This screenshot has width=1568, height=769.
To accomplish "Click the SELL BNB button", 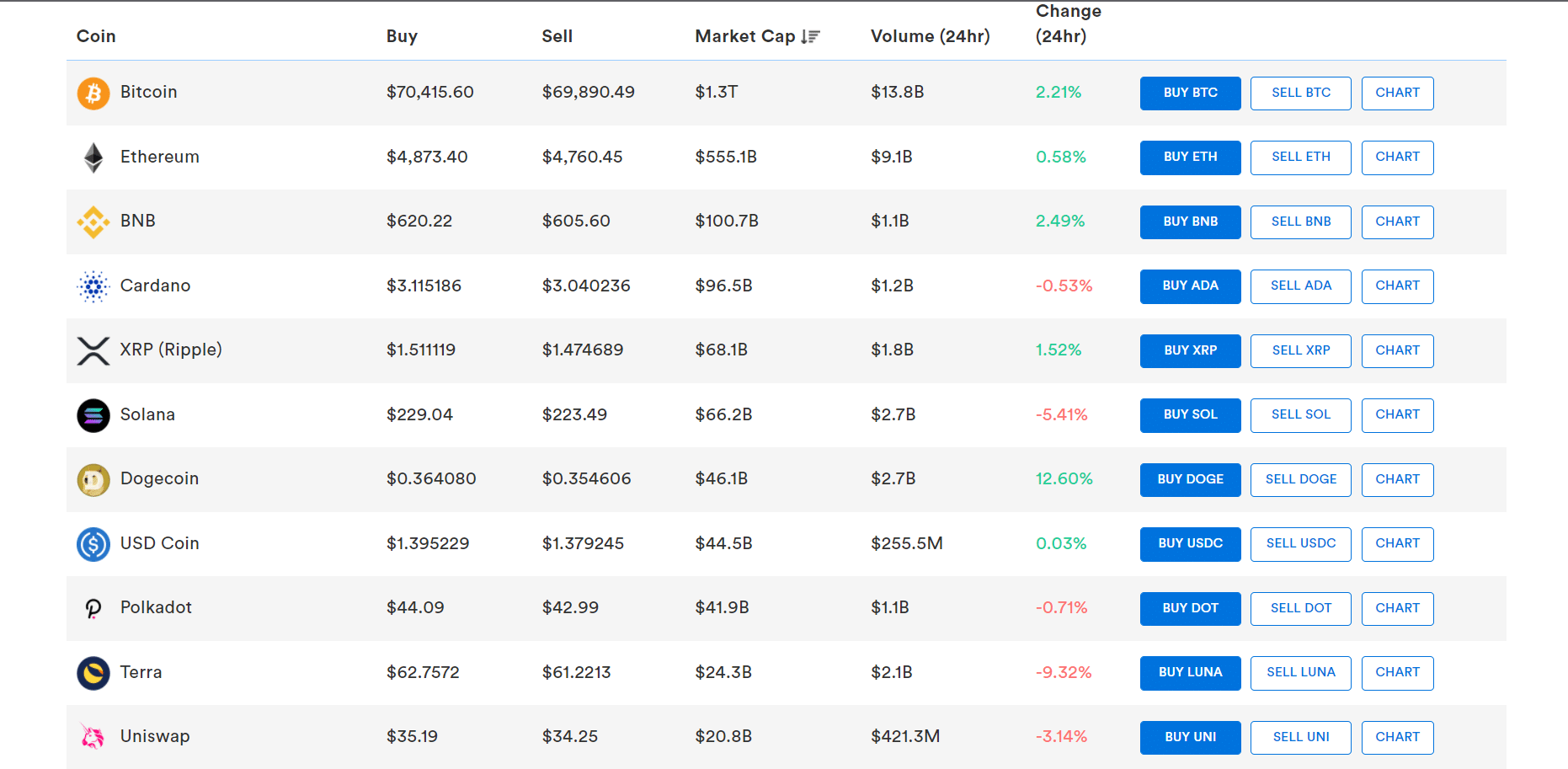I will pos(1301,222).
